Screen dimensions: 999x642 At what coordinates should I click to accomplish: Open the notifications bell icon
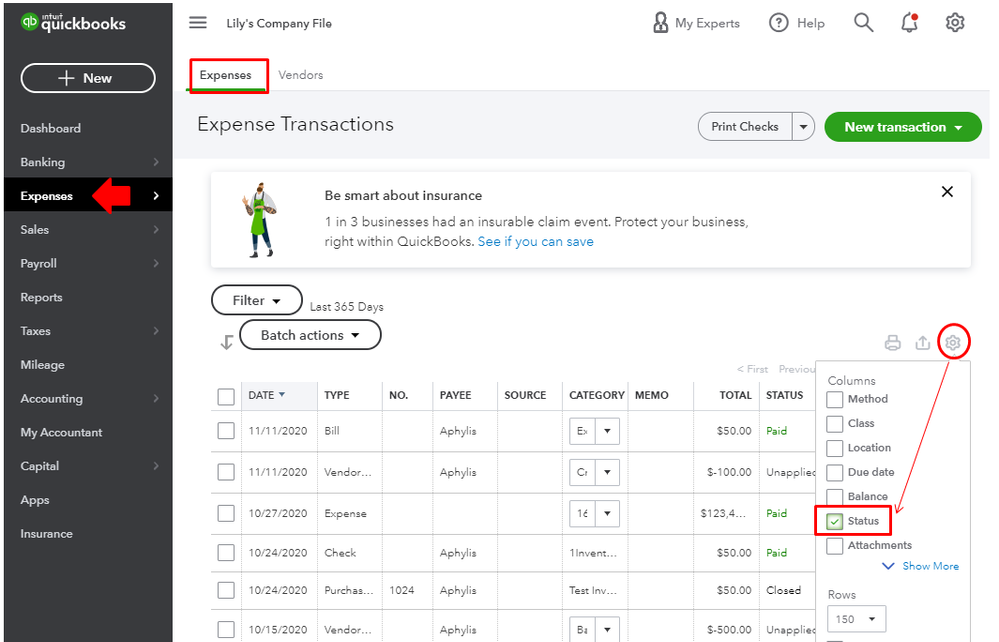click(x=909, y=23)
